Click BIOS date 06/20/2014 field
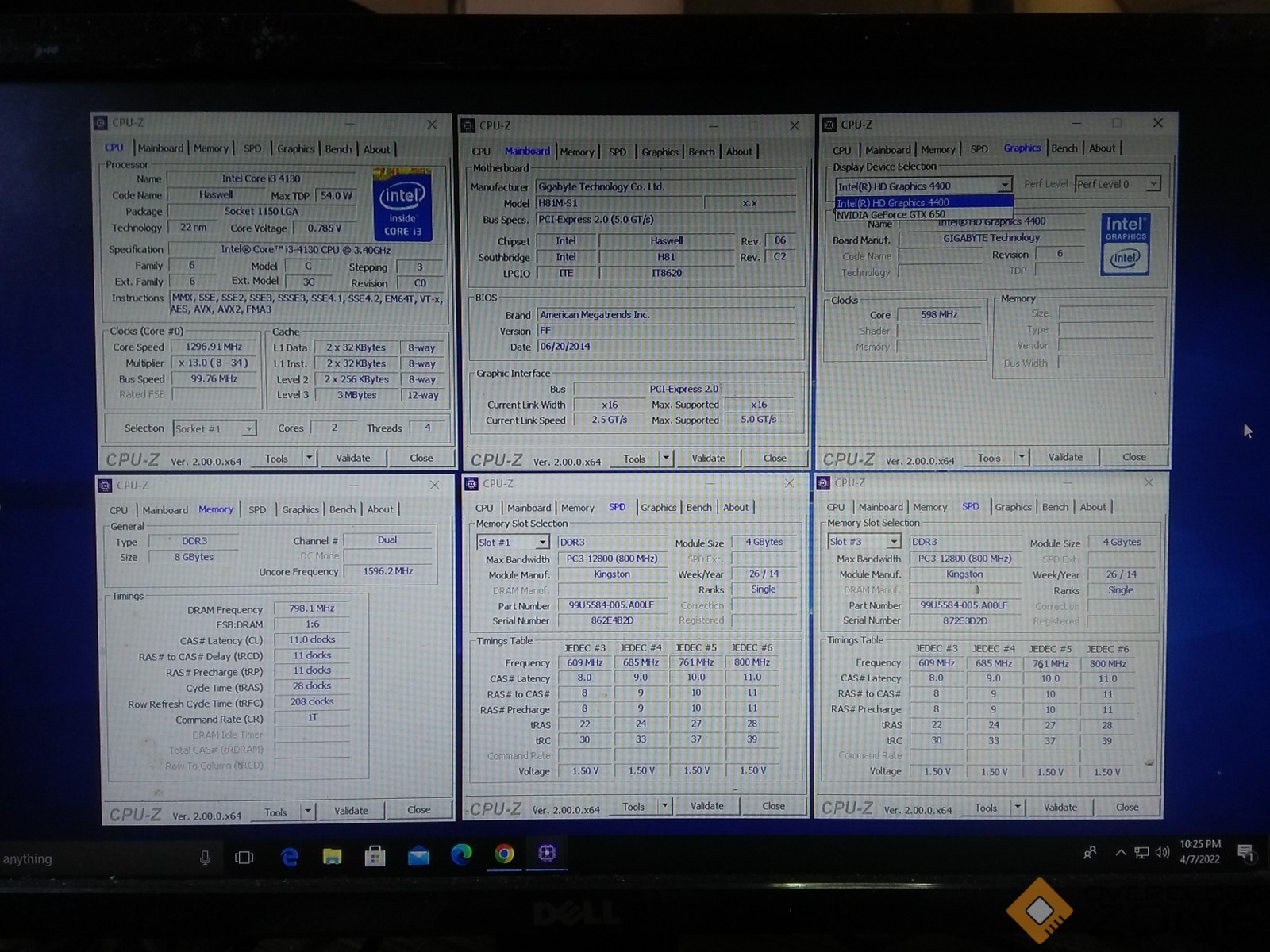 [665, 347]
